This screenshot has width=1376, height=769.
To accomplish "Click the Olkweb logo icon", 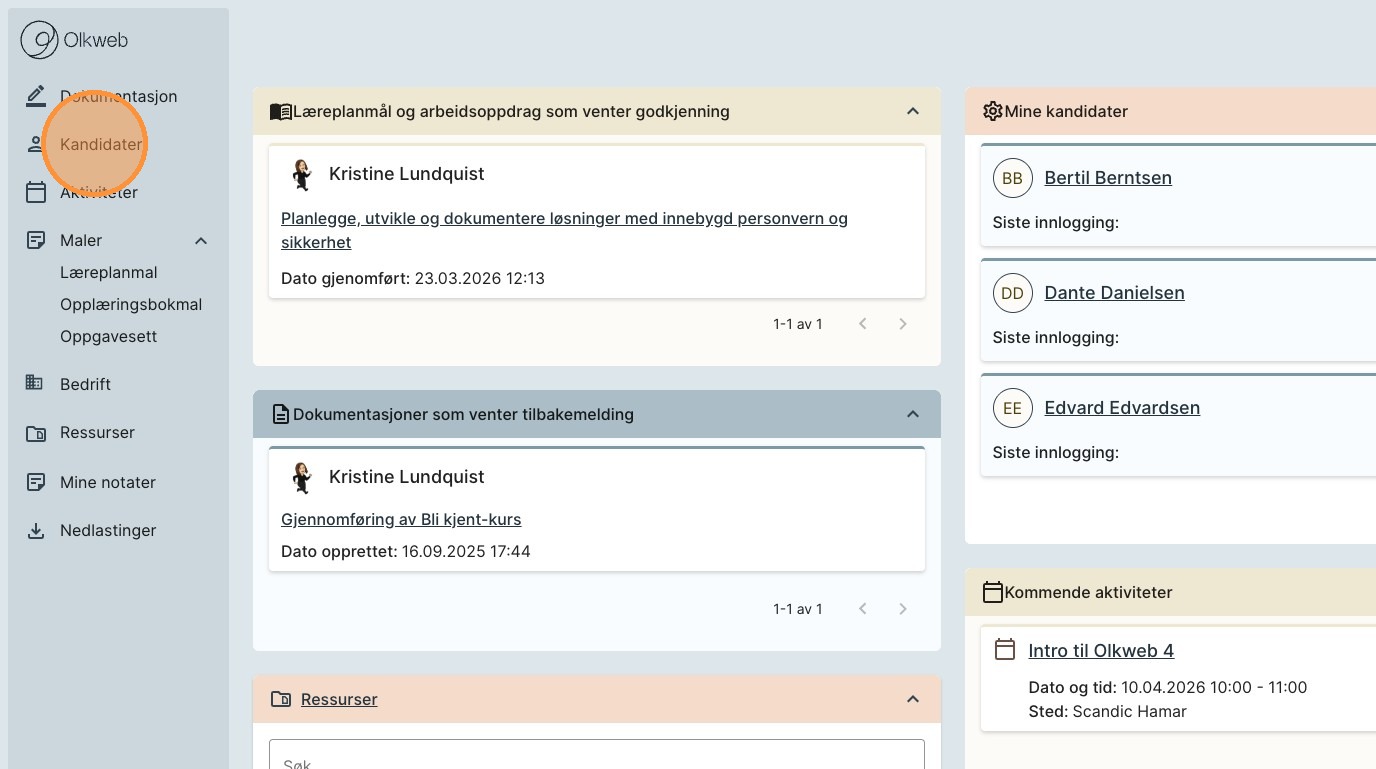I will point(40,41).
